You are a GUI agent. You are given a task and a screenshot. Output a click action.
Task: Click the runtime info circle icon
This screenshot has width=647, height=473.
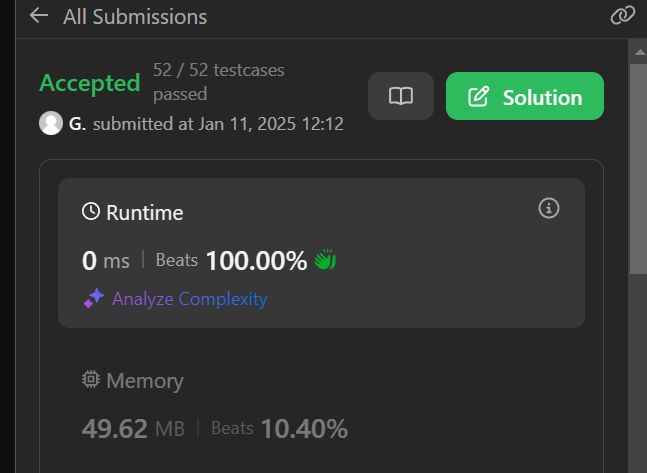click(548, 208)
